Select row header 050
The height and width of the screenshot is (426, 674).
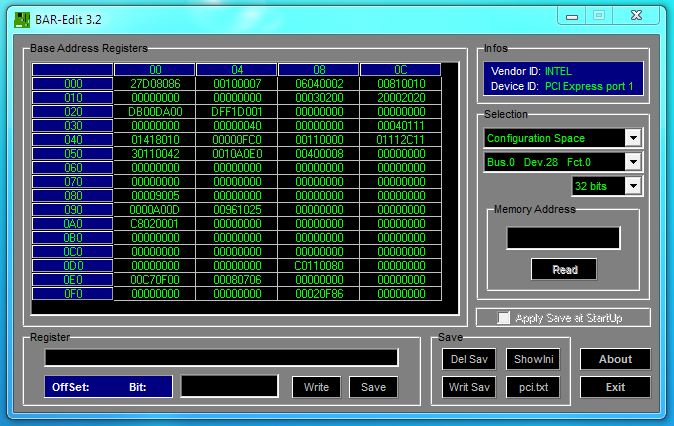[x=73, y=153]
